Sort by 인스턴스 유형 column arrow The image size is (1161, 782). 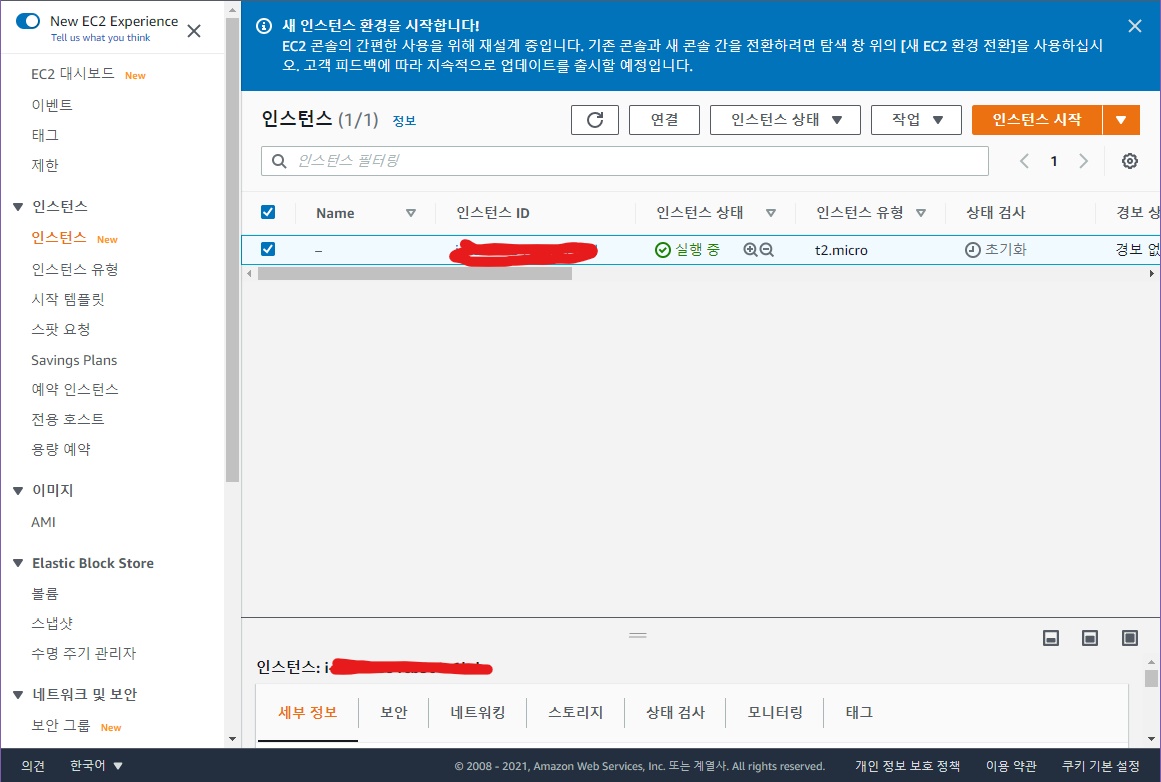[x=921, y=213]
